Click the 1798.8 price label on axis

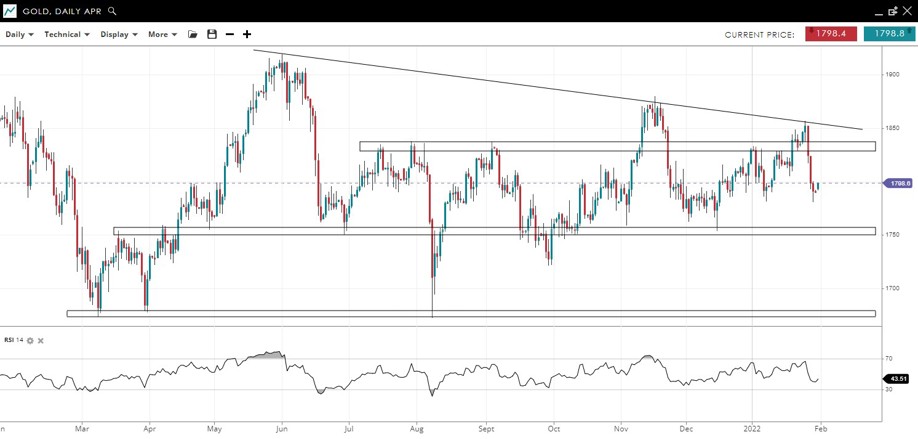tap(898, 183)
